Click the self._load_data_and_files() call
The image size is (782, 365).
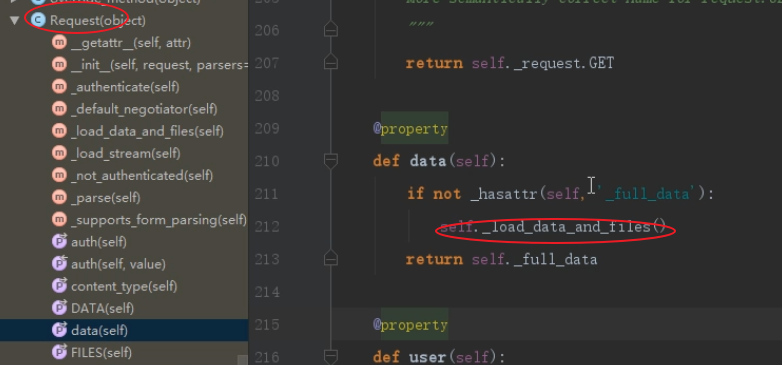pos(553,227)
